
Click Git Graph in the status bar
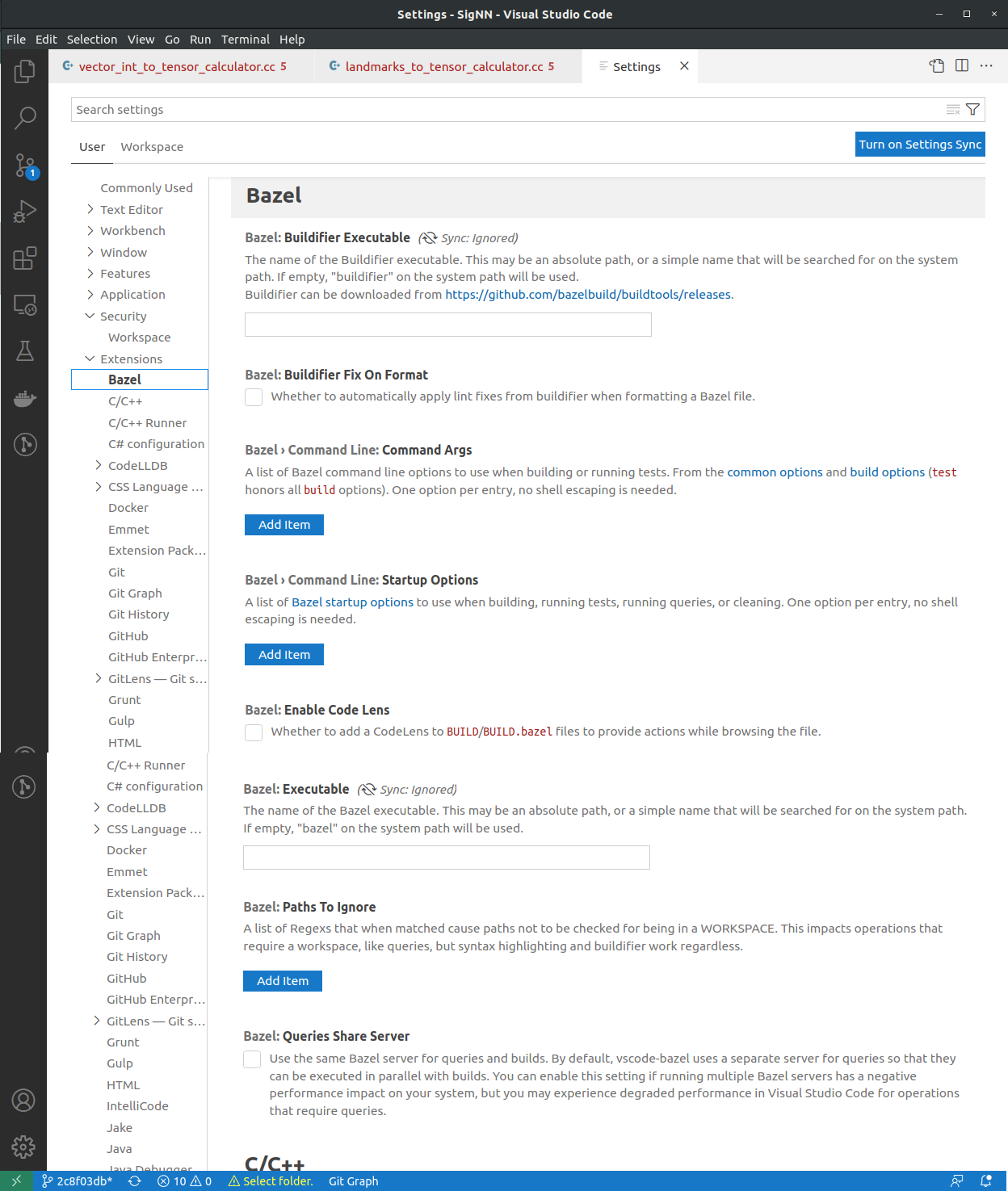click(353, 1181)
